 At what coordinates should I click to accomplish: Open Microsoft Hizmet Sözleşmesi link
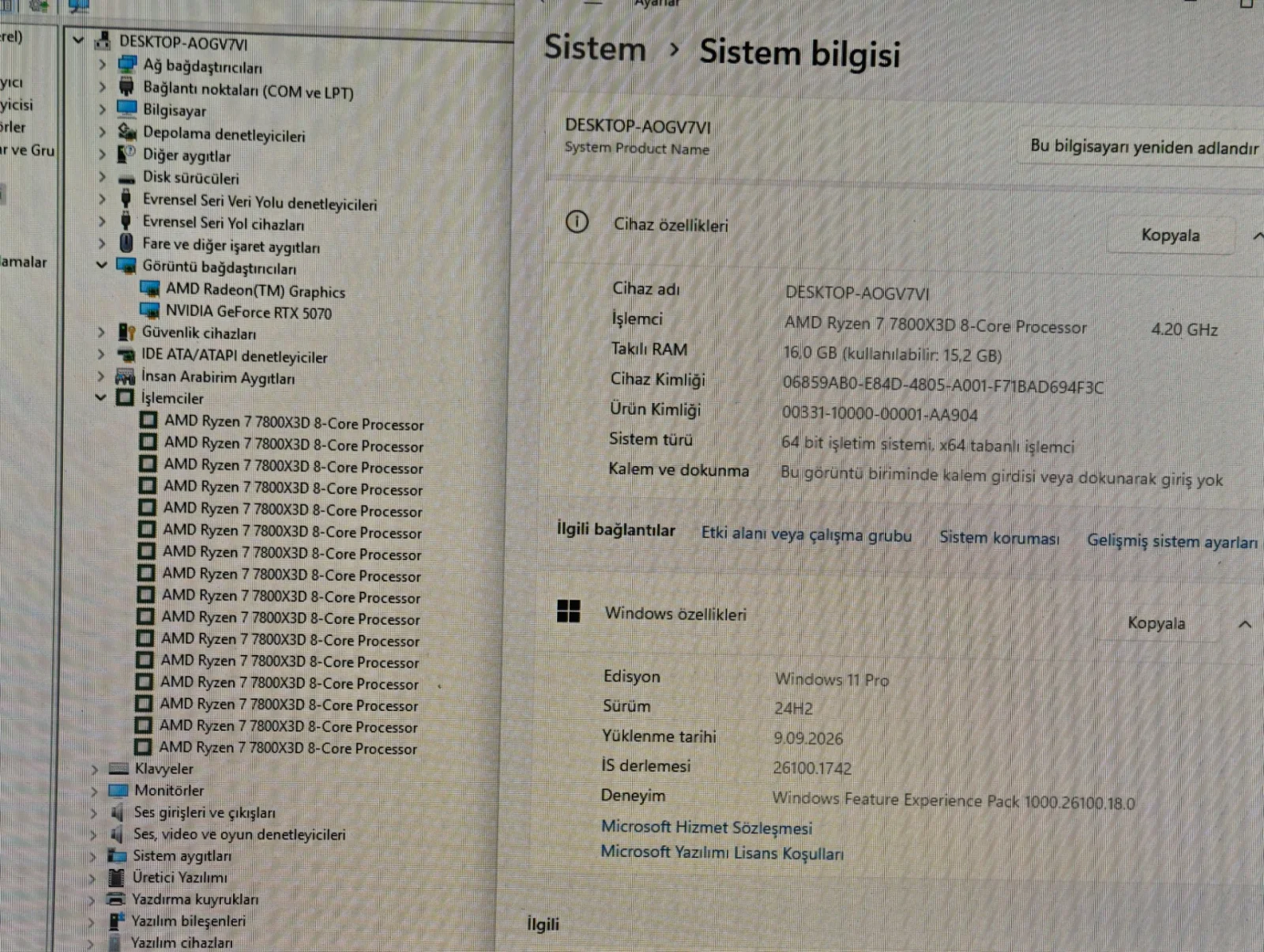[706, 826]
